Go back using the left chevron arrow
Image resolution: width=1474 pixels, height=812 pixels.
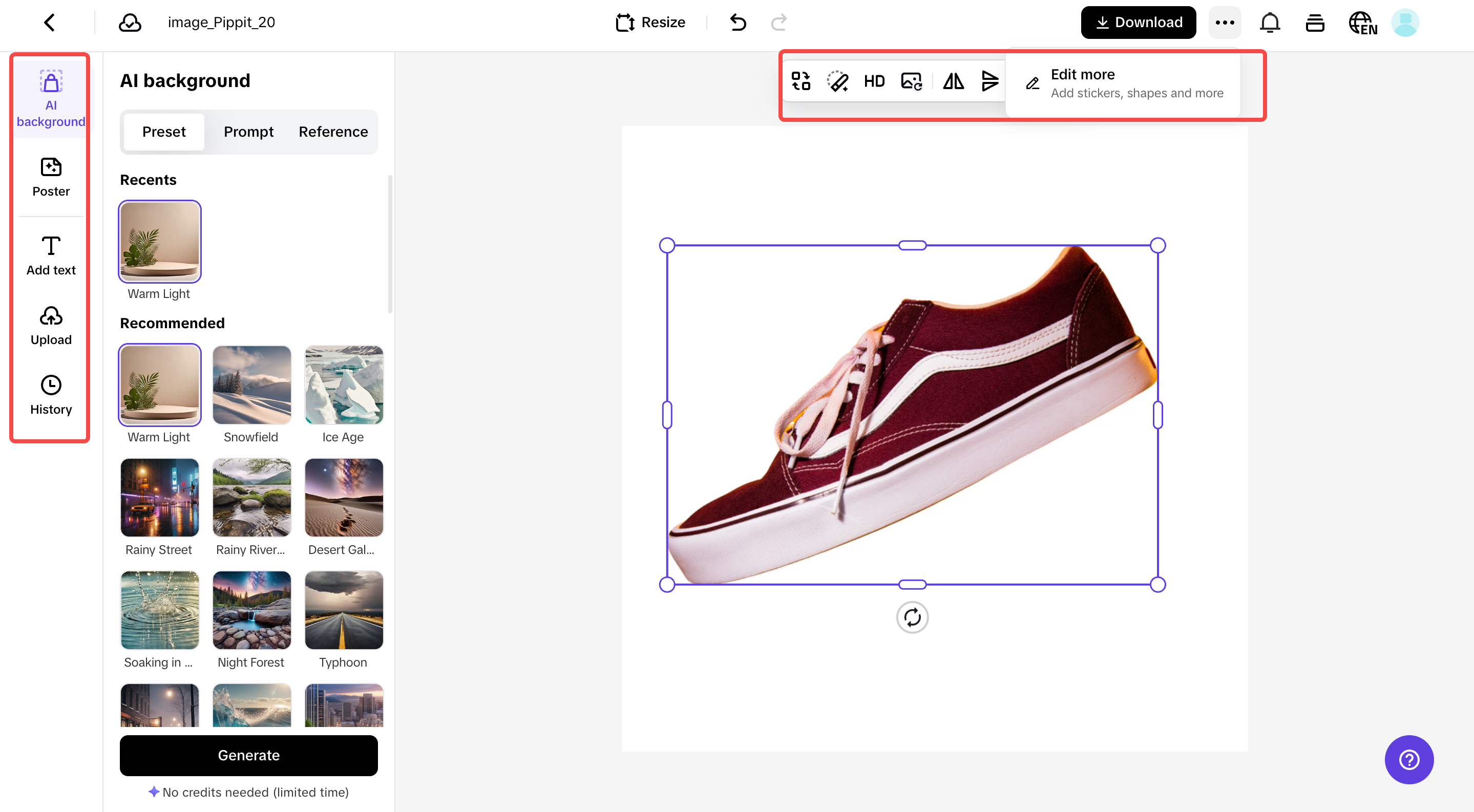click(50, 23)
